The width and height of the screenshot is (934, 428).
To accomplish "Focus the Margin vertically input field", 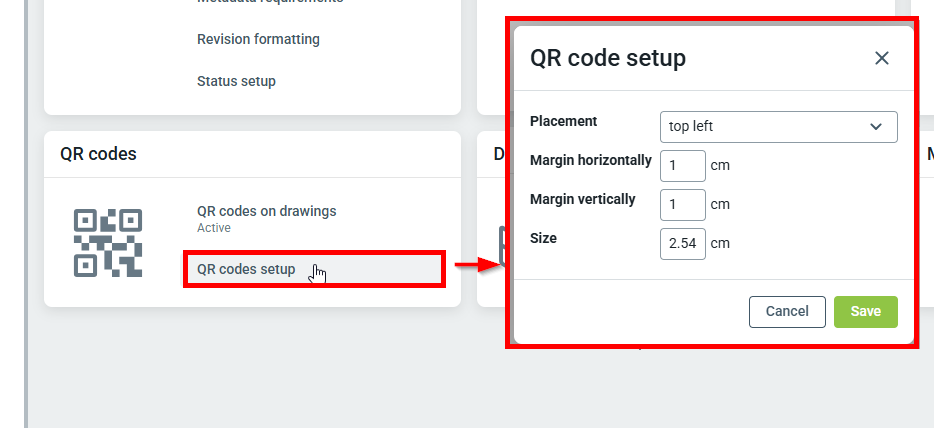I will point(683,205).
